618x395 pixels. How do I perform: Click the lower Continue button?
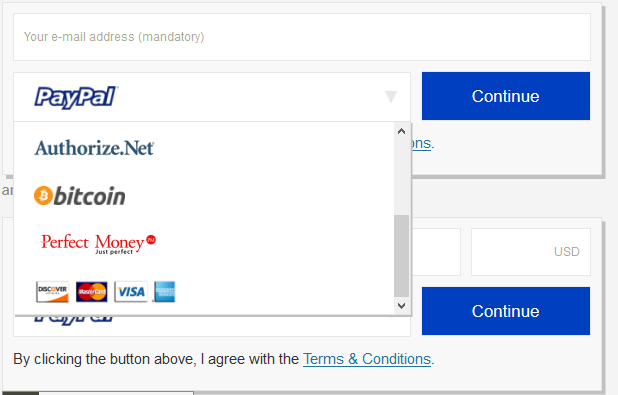[506, 311]
